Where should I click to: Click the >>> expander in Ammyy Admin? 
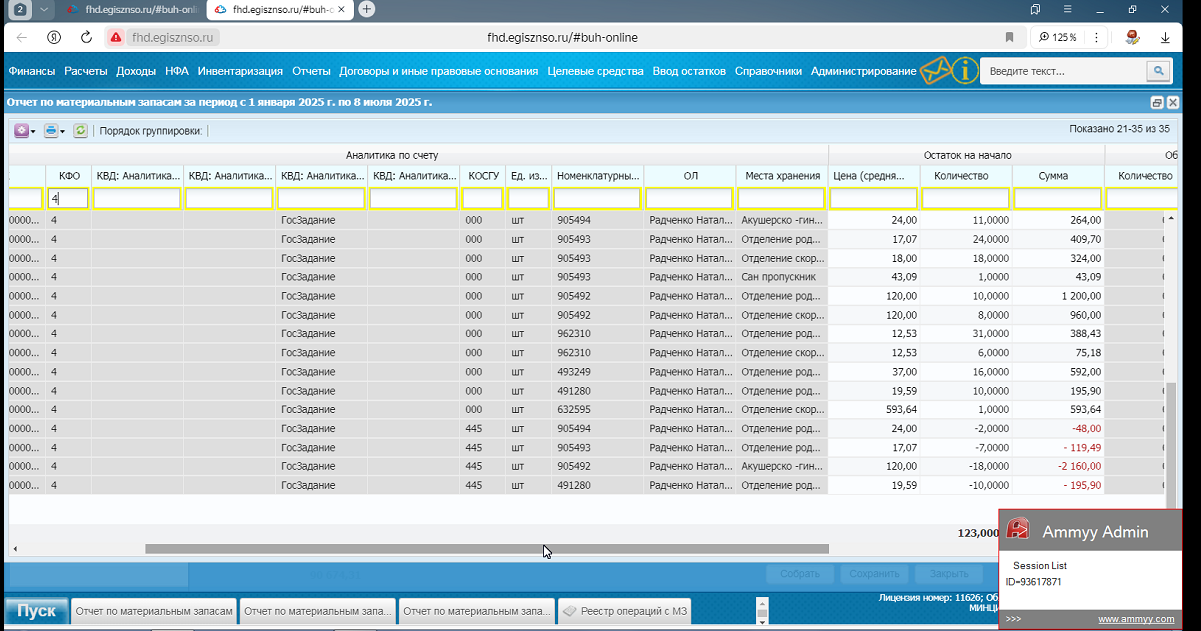1013,619
